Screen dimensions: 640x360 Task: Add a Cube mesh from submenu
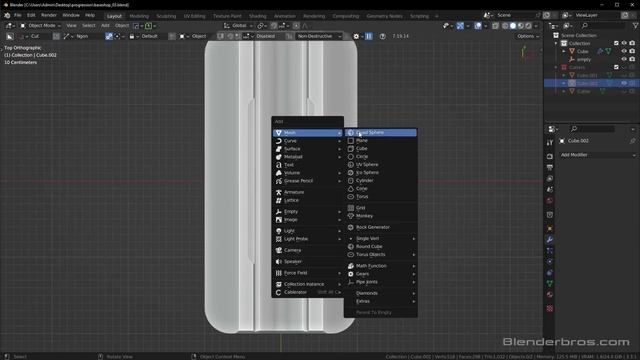point(381,149)
